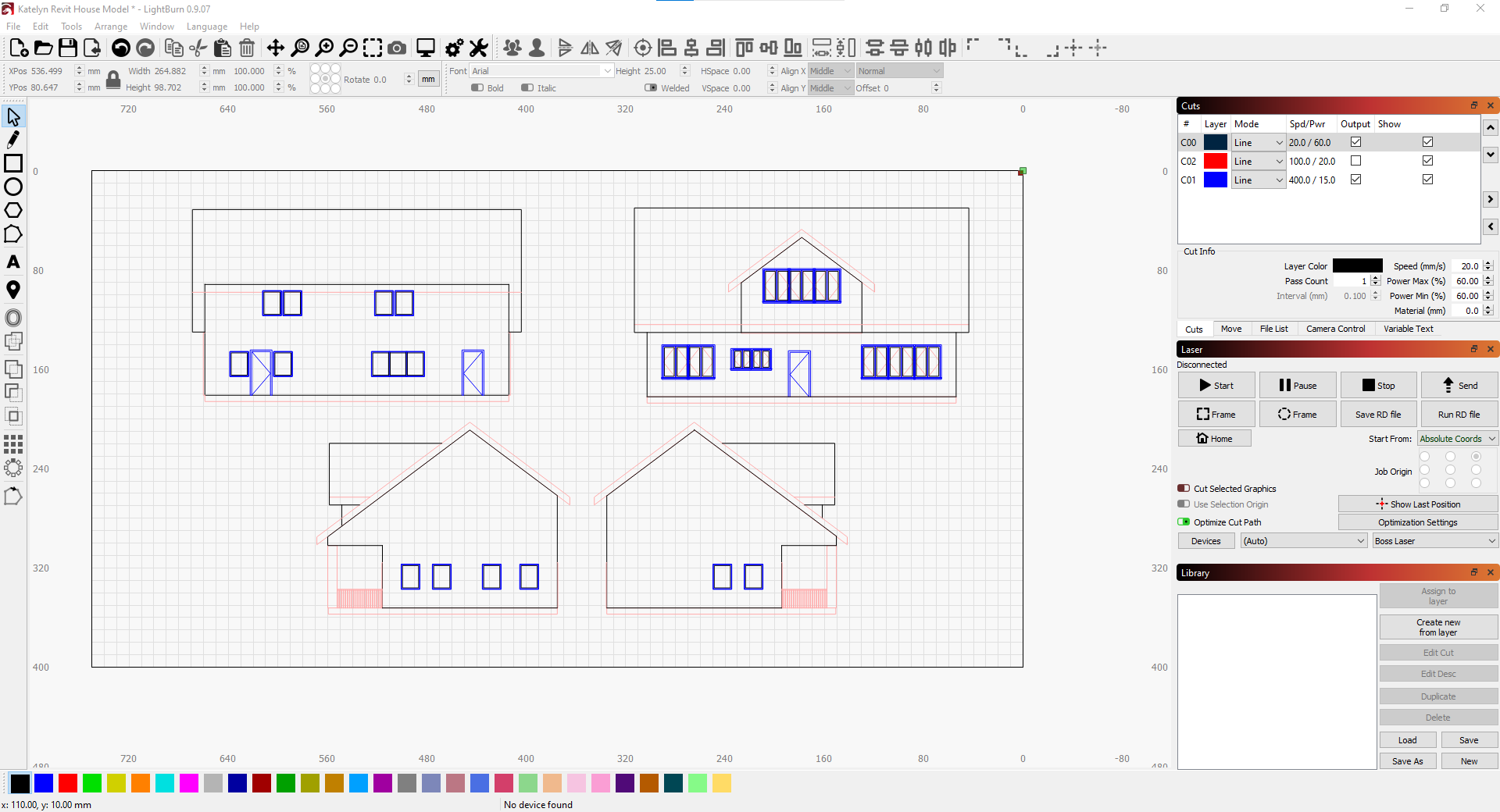Open Optimization Settings
This screenshot has width=1500, height=812.
[1418, 522]
